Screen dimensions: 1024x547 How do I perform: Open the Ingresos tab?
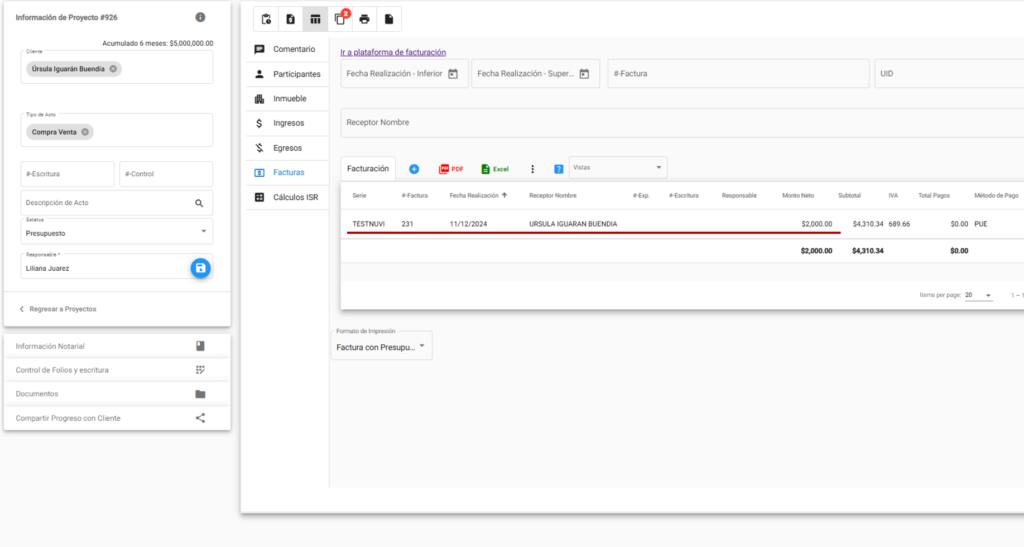coord(287,123)
